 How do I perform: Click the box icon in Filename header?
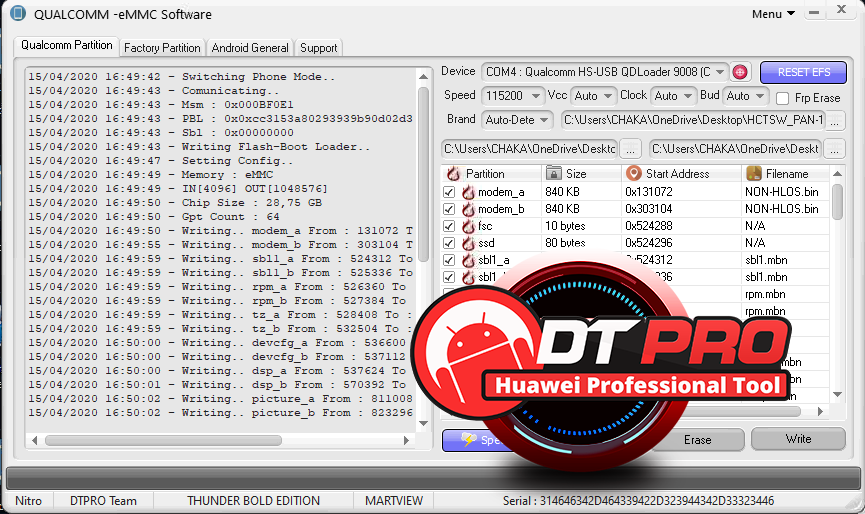pyautogui.click(x=754, y=173)
